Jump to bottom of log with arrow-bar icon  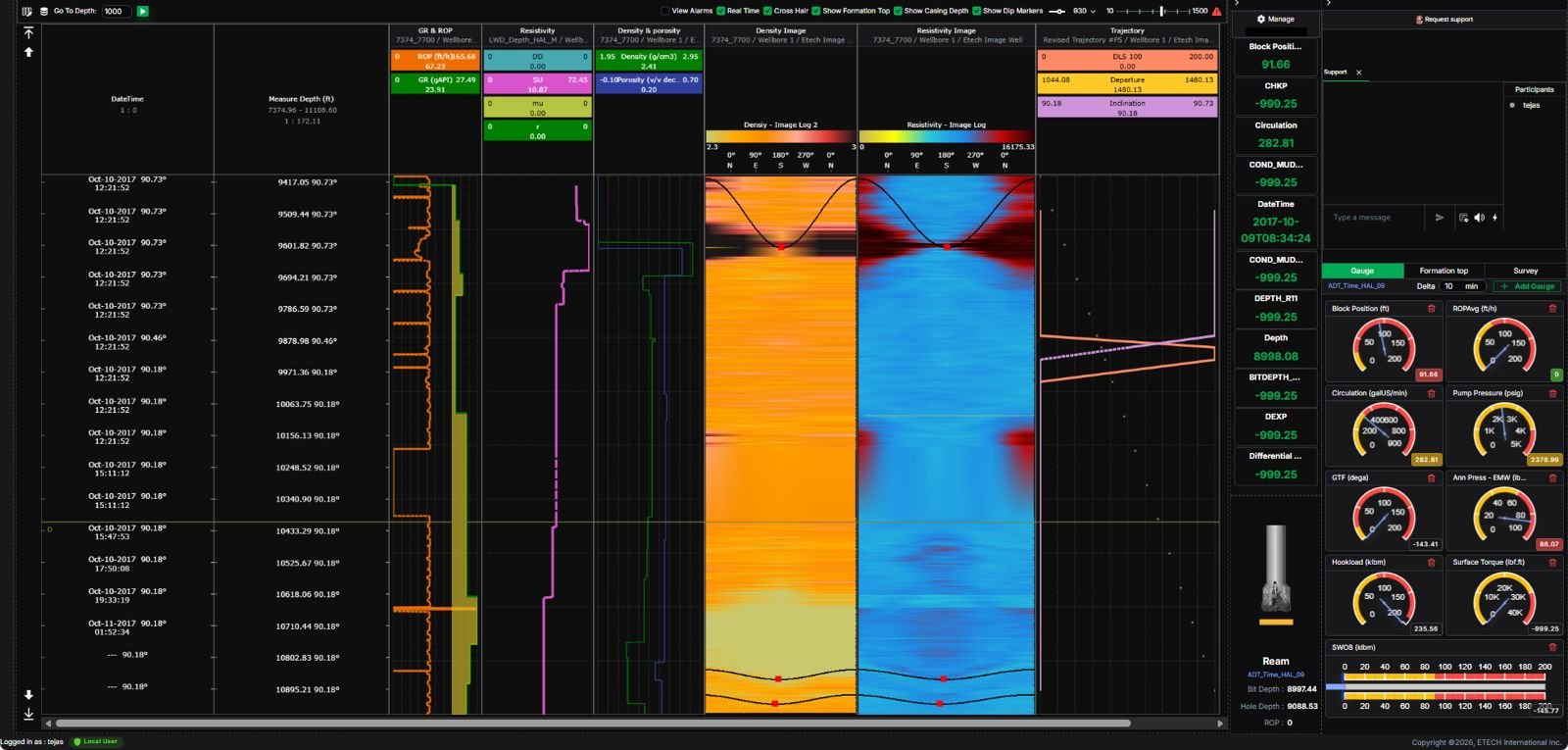(x=28, y=714)
